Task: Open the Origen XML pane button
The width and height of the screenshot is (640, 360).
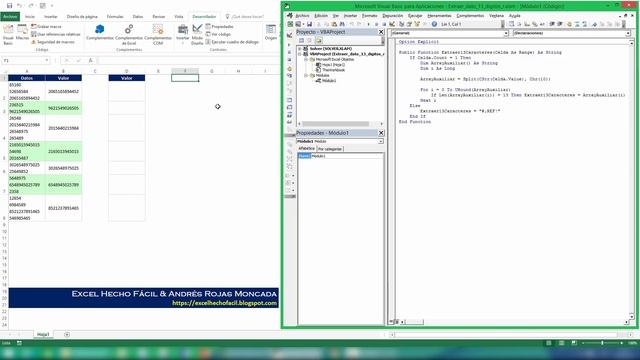Action: pyautogui.click(x=271, y=33)
